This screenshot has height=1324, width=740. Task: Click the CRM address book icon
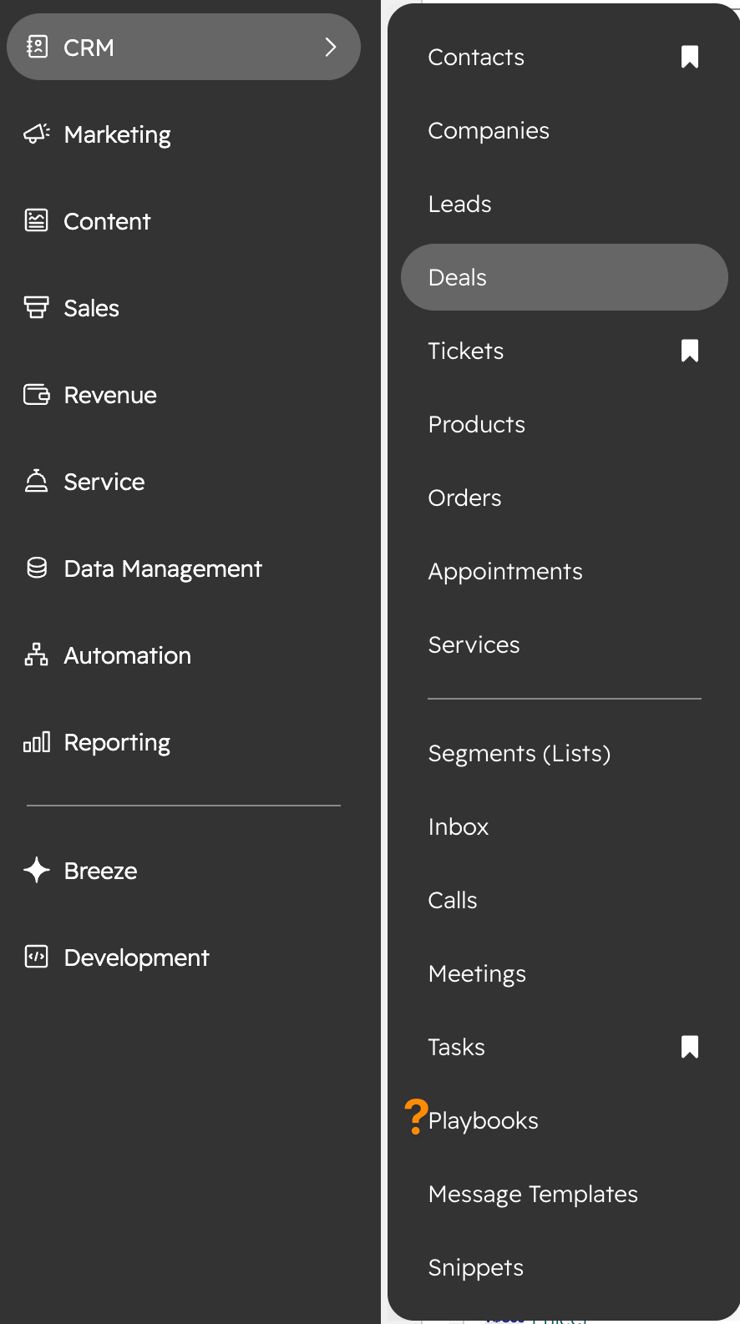pos(37,47)
